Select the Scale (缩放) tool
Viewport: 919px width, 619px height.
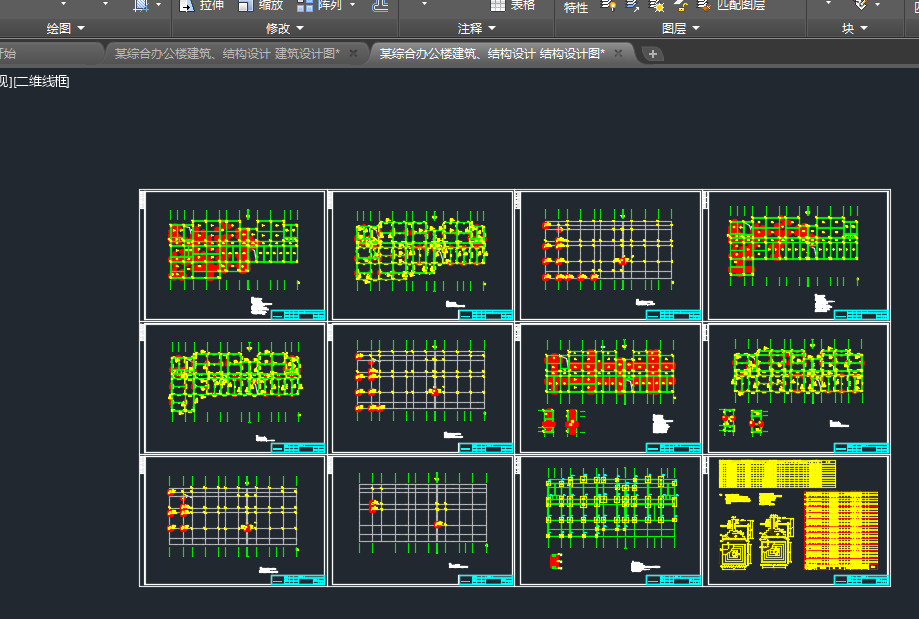[260, 5]
